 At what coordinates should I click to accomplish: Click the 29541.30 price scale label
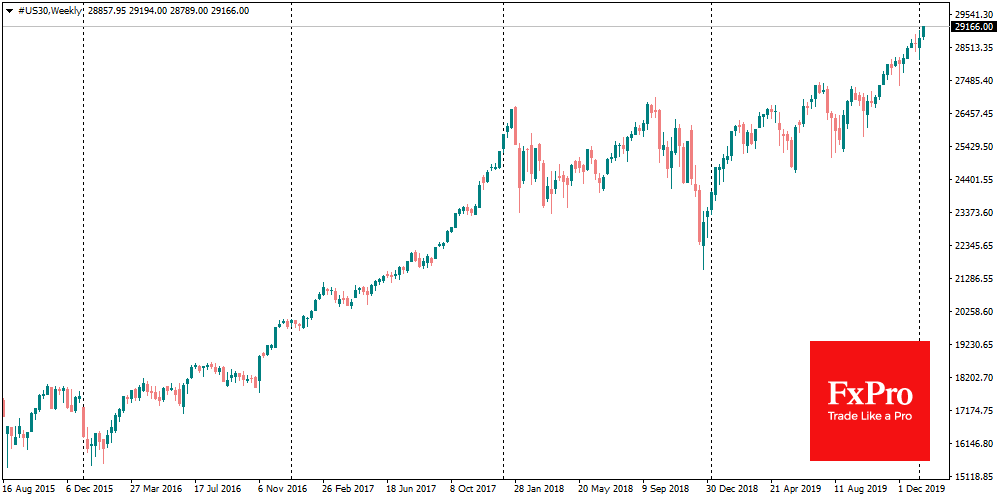[973, 14]
